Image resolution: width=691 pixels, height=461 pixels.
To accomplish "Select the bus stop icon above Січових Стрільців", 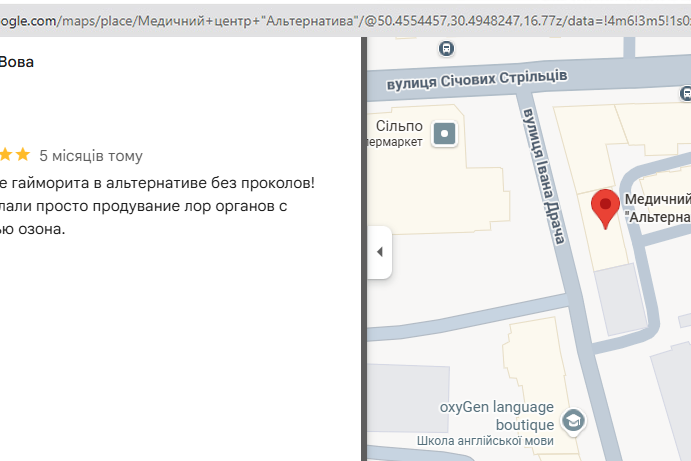I will [446, 47].
